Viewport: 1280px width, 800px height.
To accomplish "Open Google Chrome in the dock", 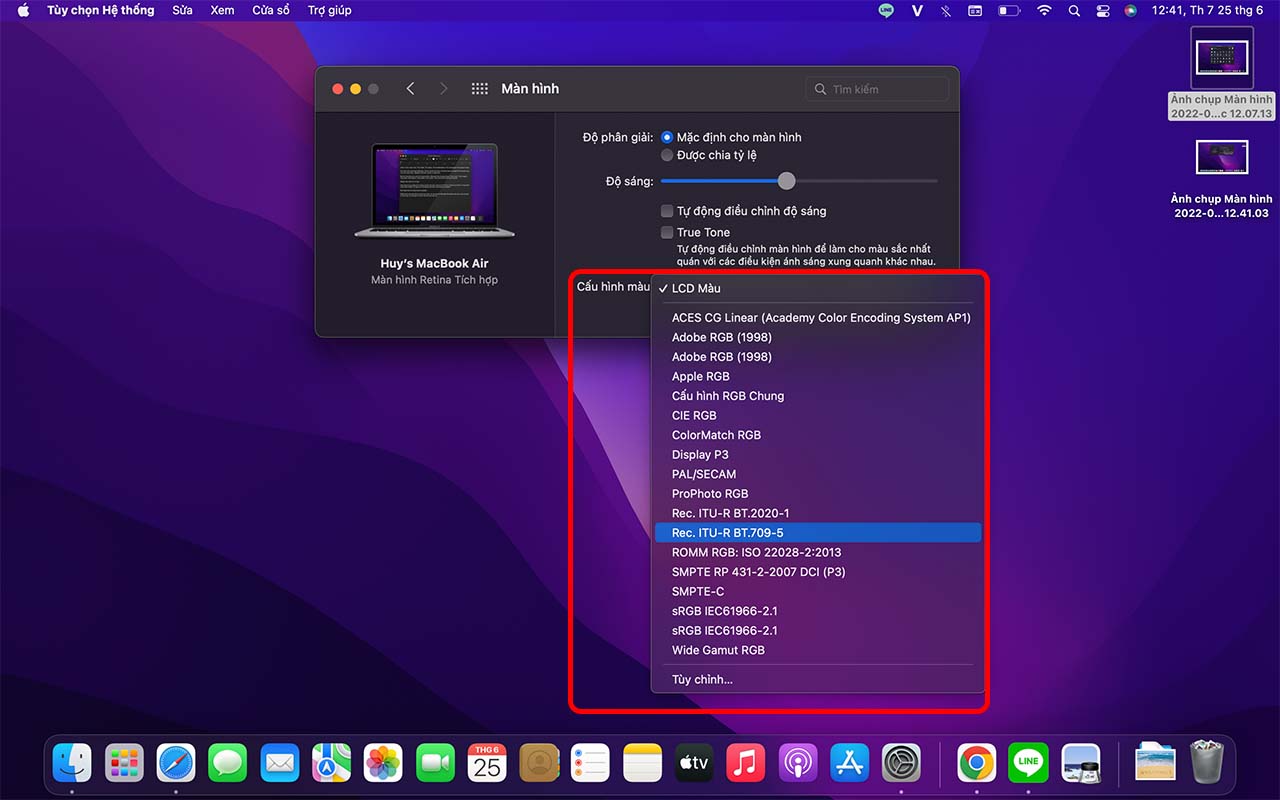I will [x=976, y=763].
